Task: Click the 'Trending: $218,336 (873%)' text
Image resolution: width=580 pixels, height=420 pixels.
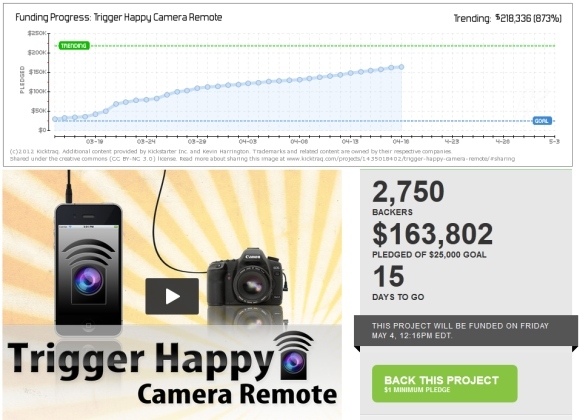Action: [x=508, y=18]
